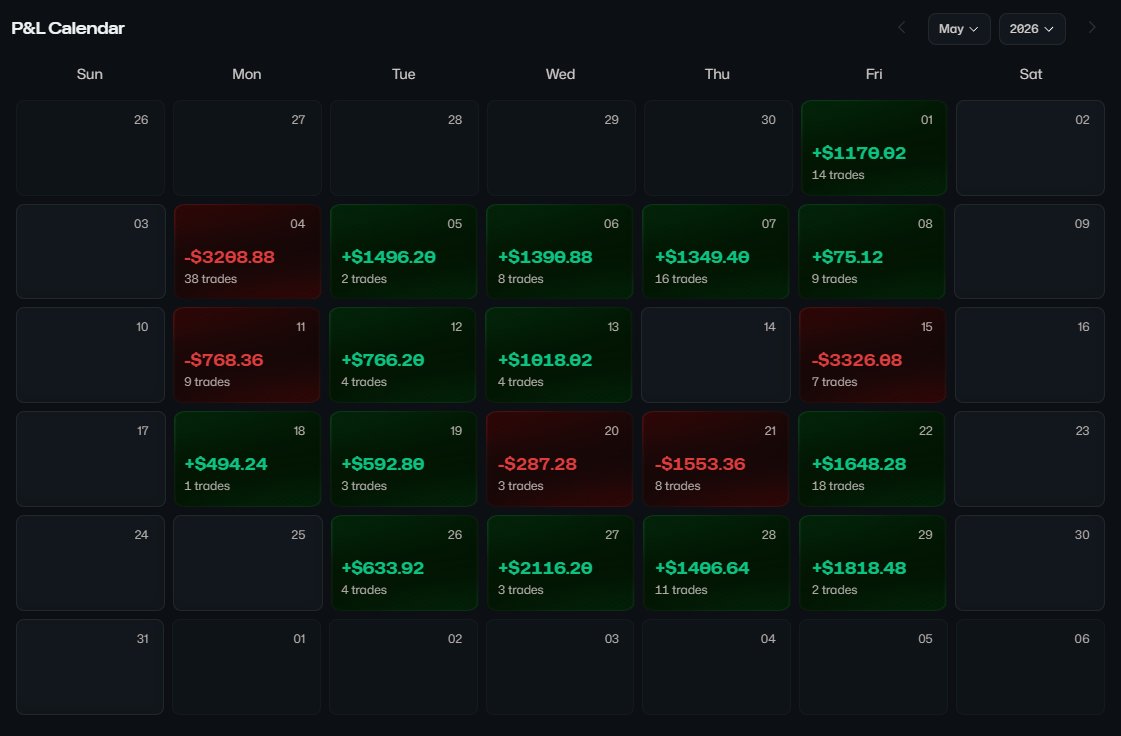Click the Mon column header

click(x=247, y=74)
